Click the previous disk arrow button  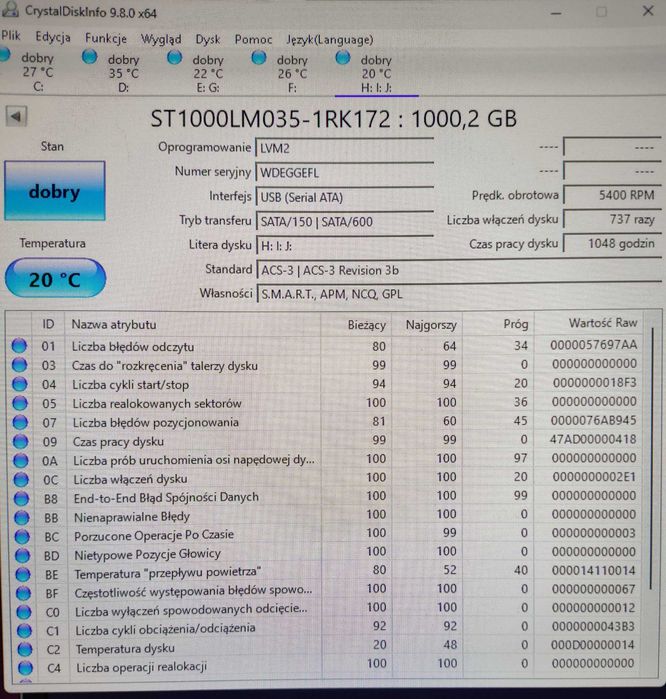pyautogui.click(x=16, y=117)
